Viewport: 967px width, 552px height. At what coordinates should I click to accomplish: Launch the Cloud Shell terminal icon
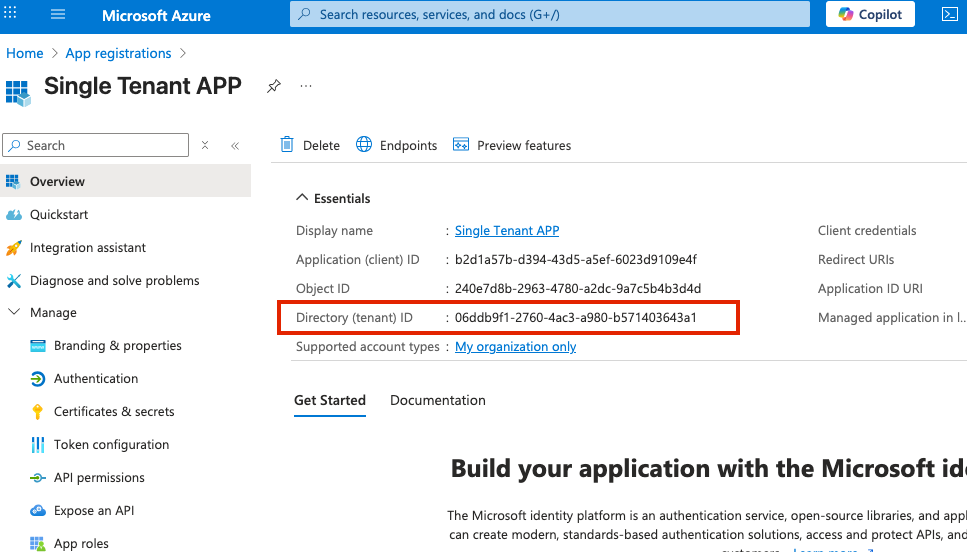950,14
